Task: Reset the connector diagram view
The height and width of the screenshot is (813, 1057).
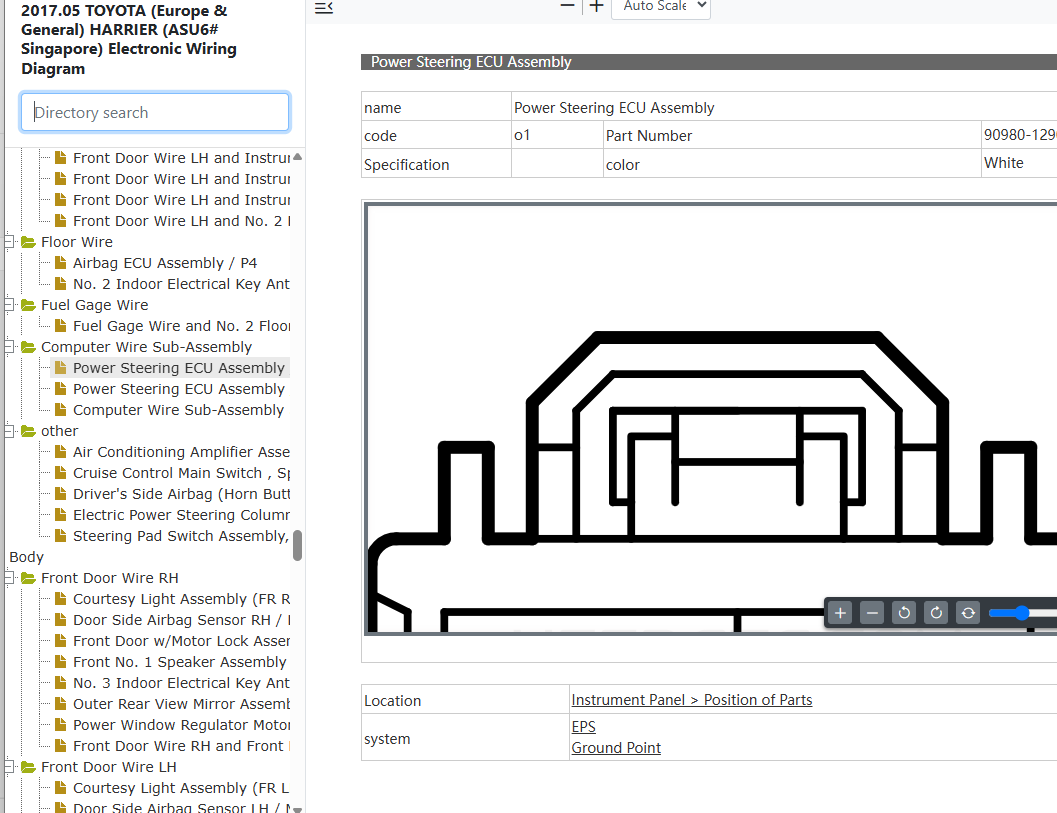Action: pos(968,613)
